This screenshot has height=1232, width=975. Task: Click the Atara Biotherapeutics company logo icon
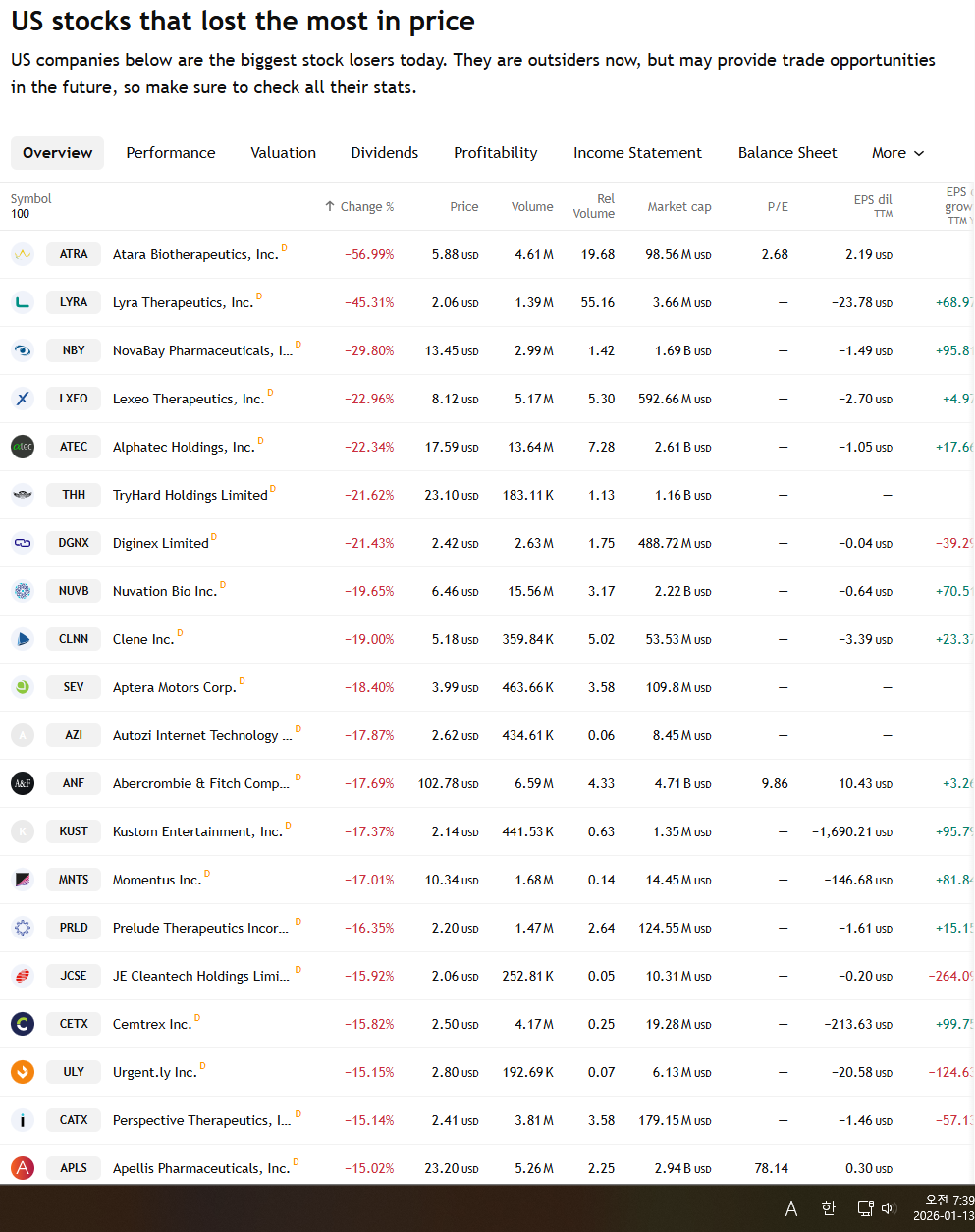(23, 254)
